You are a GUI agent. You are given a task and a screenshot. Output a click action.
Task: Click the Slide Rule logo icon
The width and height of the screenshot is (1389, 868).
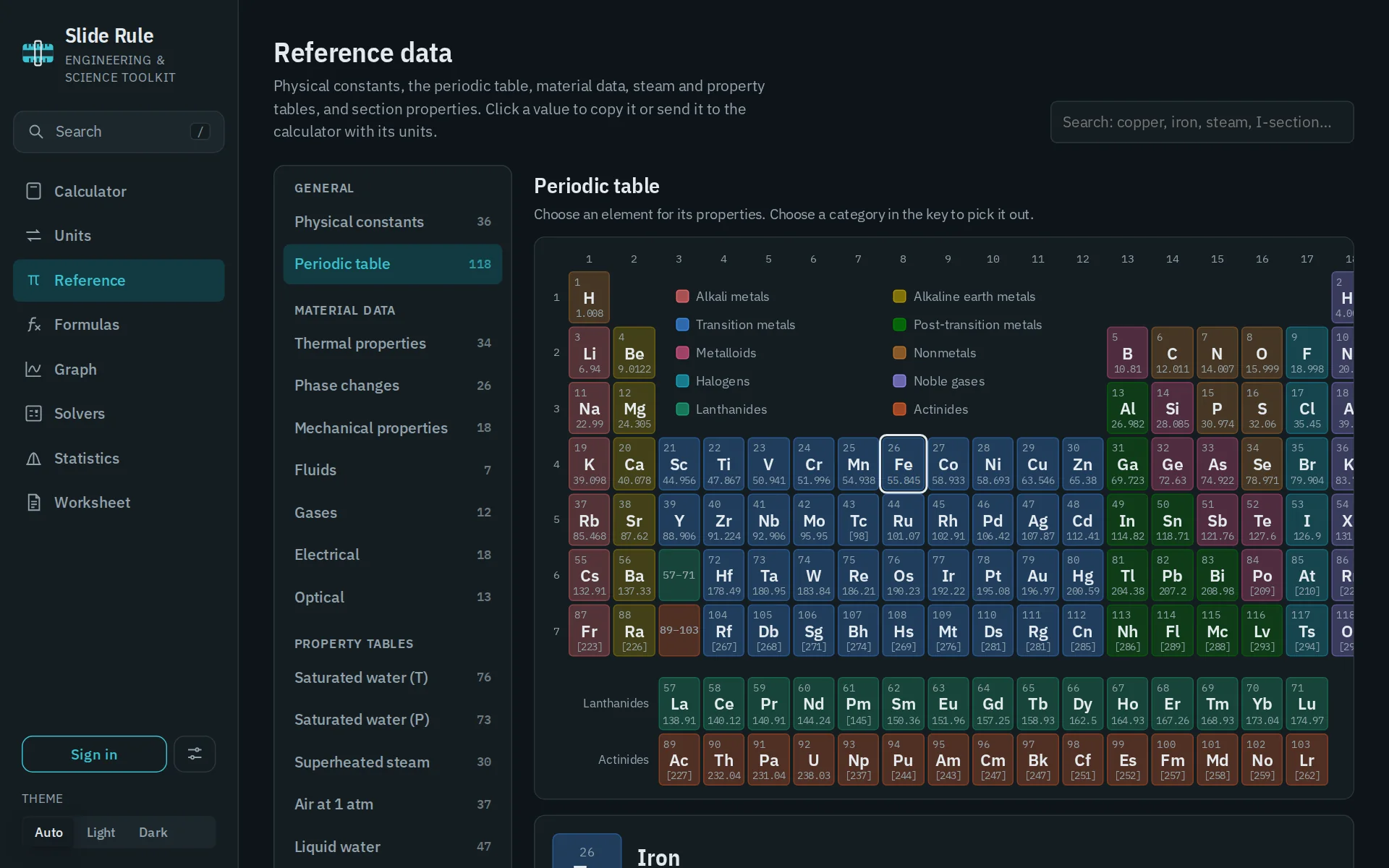38,54
